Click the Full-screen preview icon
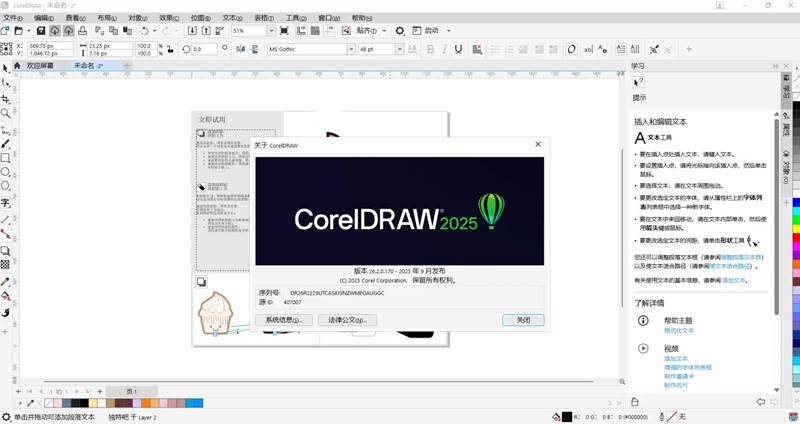Viewport: 800px width, 424px height. [x=284, y=31]
